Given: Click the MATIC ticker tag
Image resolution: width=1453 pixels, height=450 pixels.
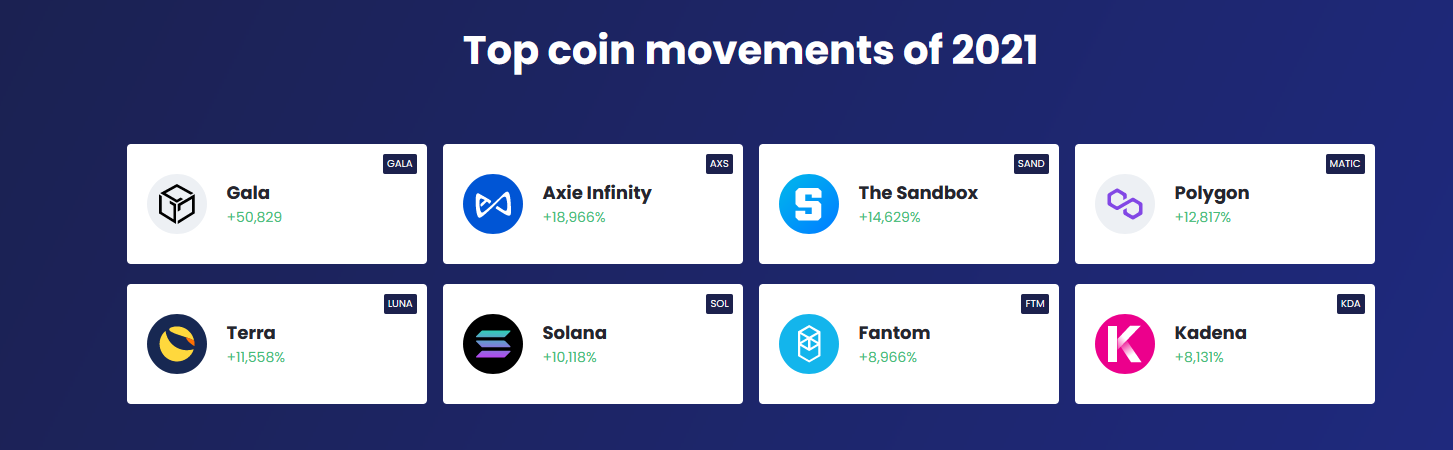Looking at the screenshot, I should (x=1345, y=164).
